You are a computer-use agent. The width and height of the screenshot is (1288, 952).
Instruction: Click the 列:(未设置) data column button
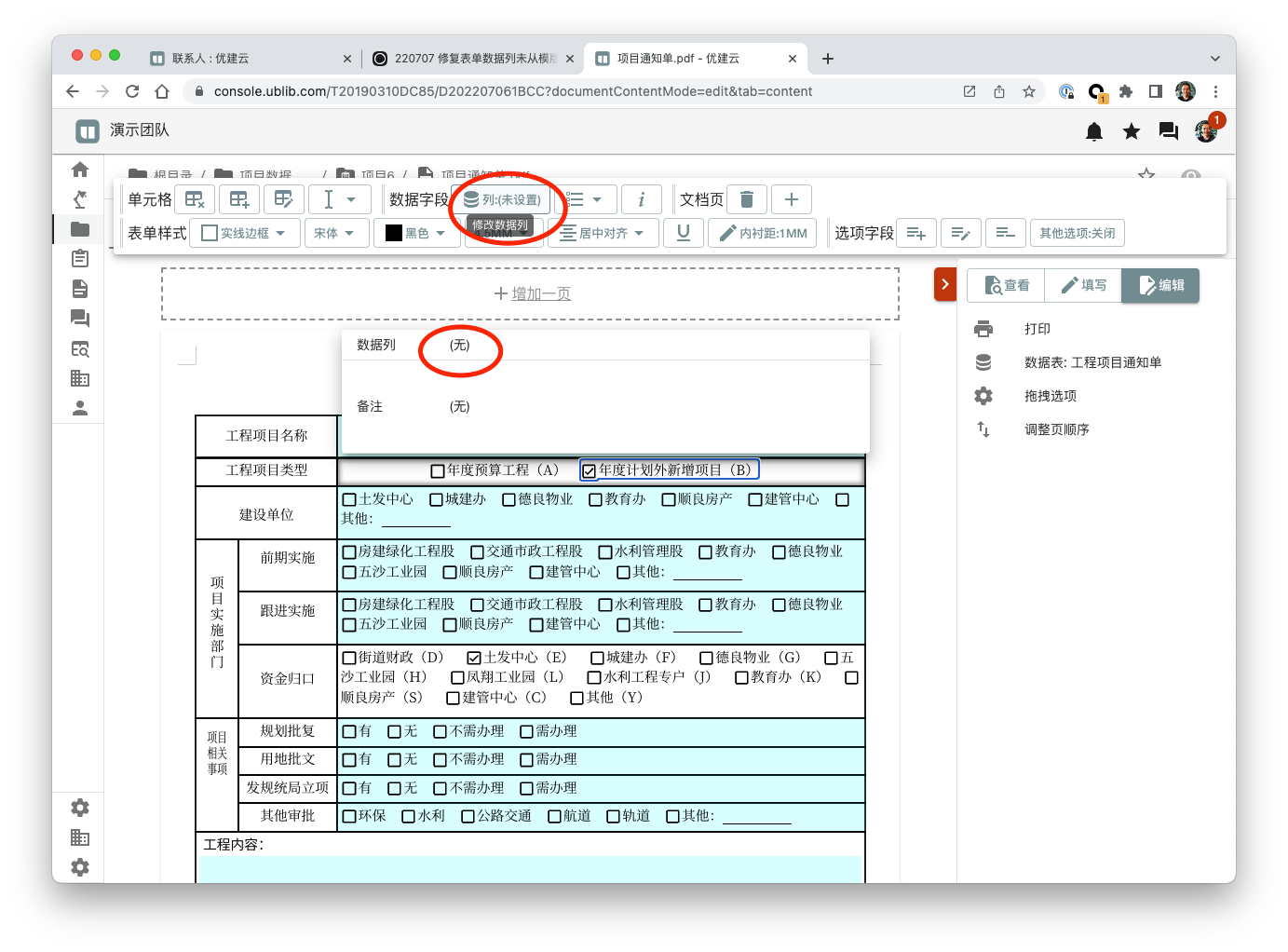click(502, 199)
